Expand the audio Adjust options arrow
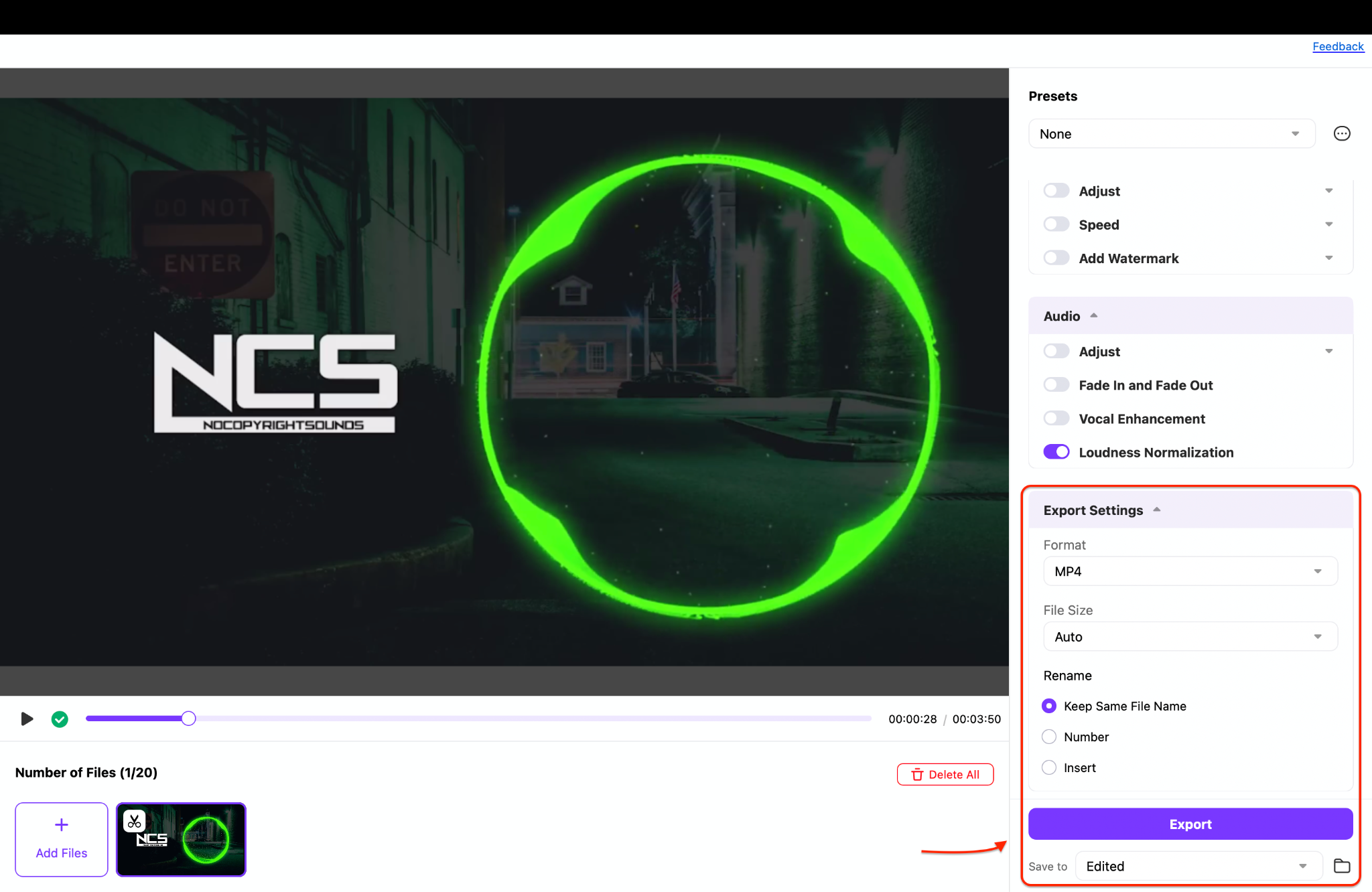 tap(1329, 352)
